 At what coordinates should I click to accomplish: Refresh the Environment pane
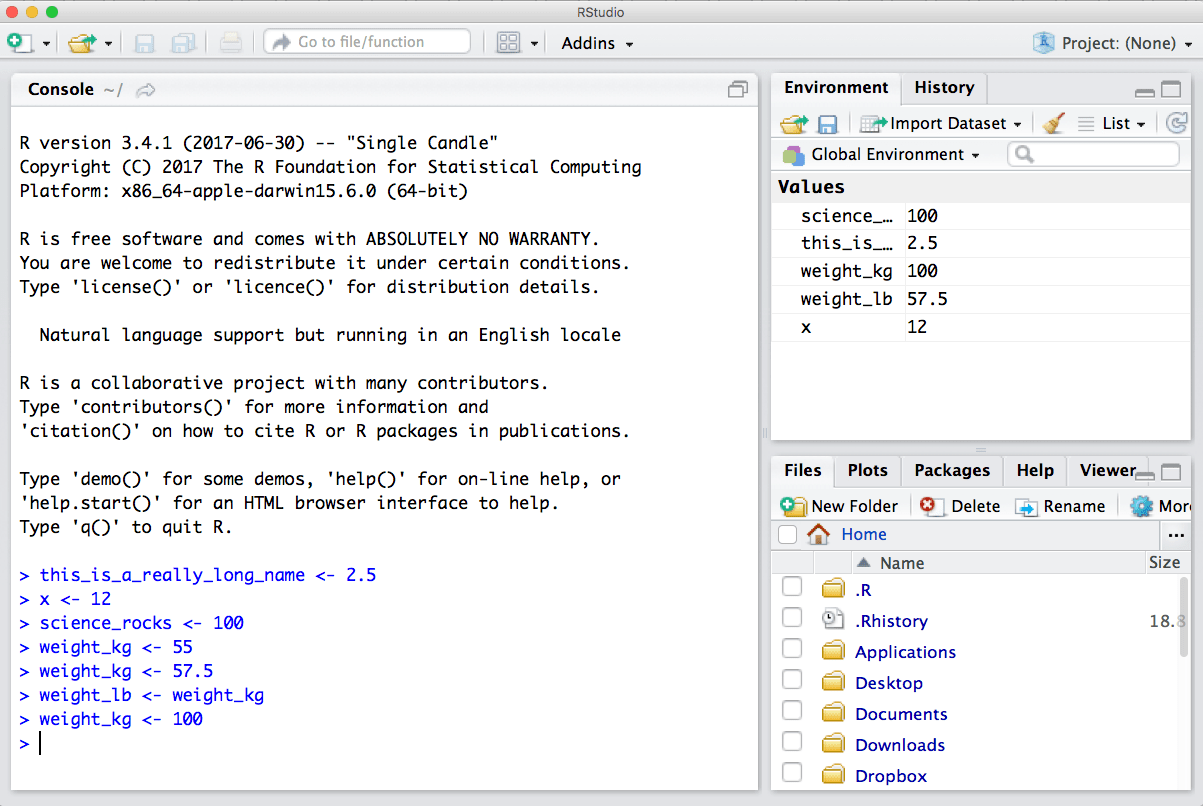point(1177,121)
